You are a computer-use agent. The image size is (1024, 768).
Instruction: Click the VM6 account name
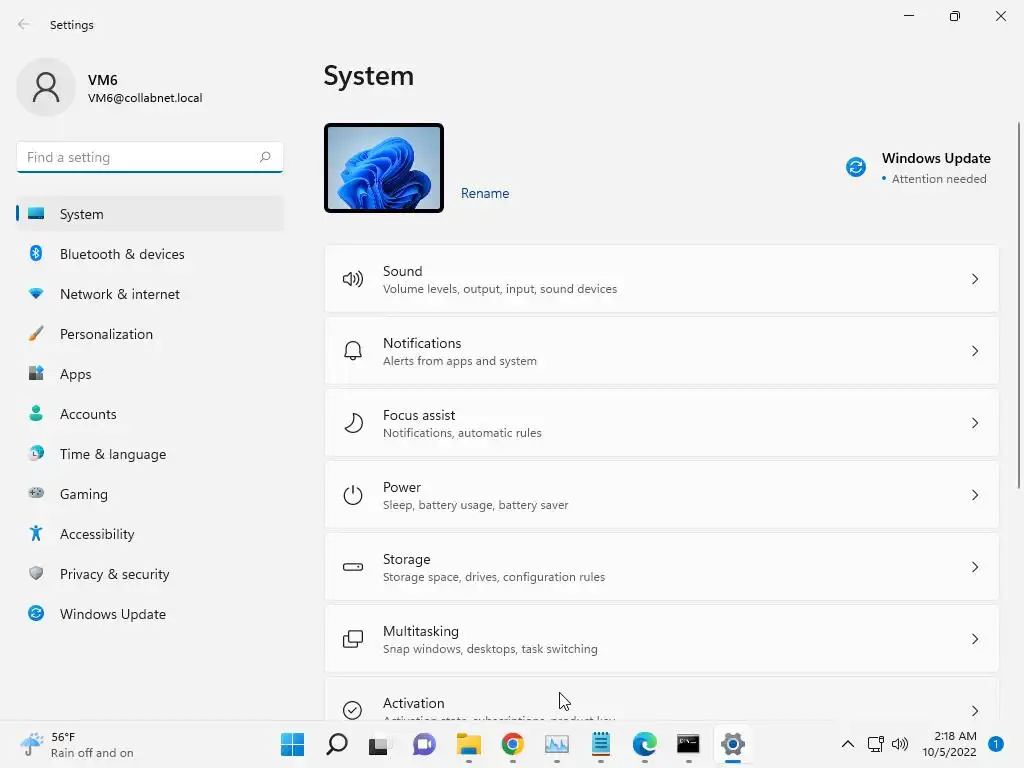point(103,80)
